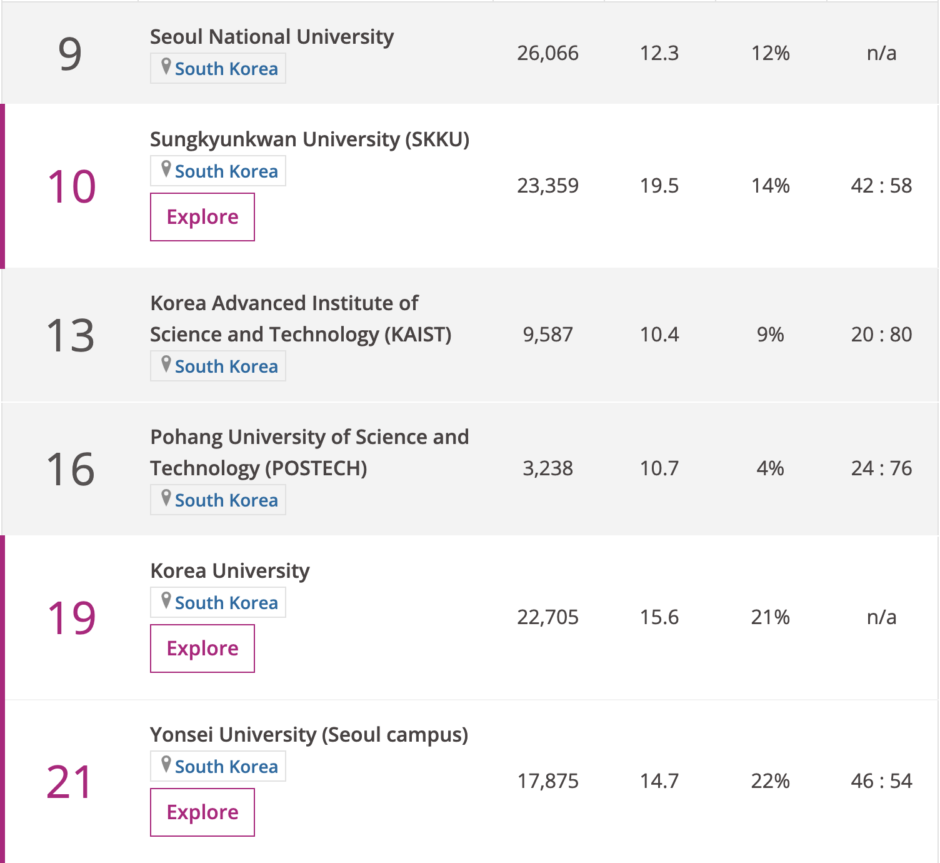Click the 26,066 student count for Seoul National
Viewport: 940px width, 863px height.
(x=547, y=53)
